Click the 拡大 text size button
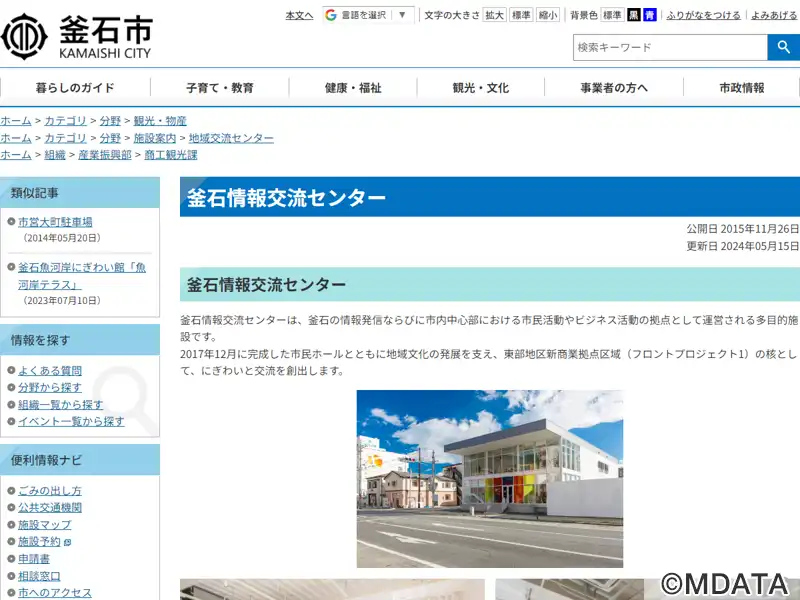The image size is (800, 600). (494, 15)
